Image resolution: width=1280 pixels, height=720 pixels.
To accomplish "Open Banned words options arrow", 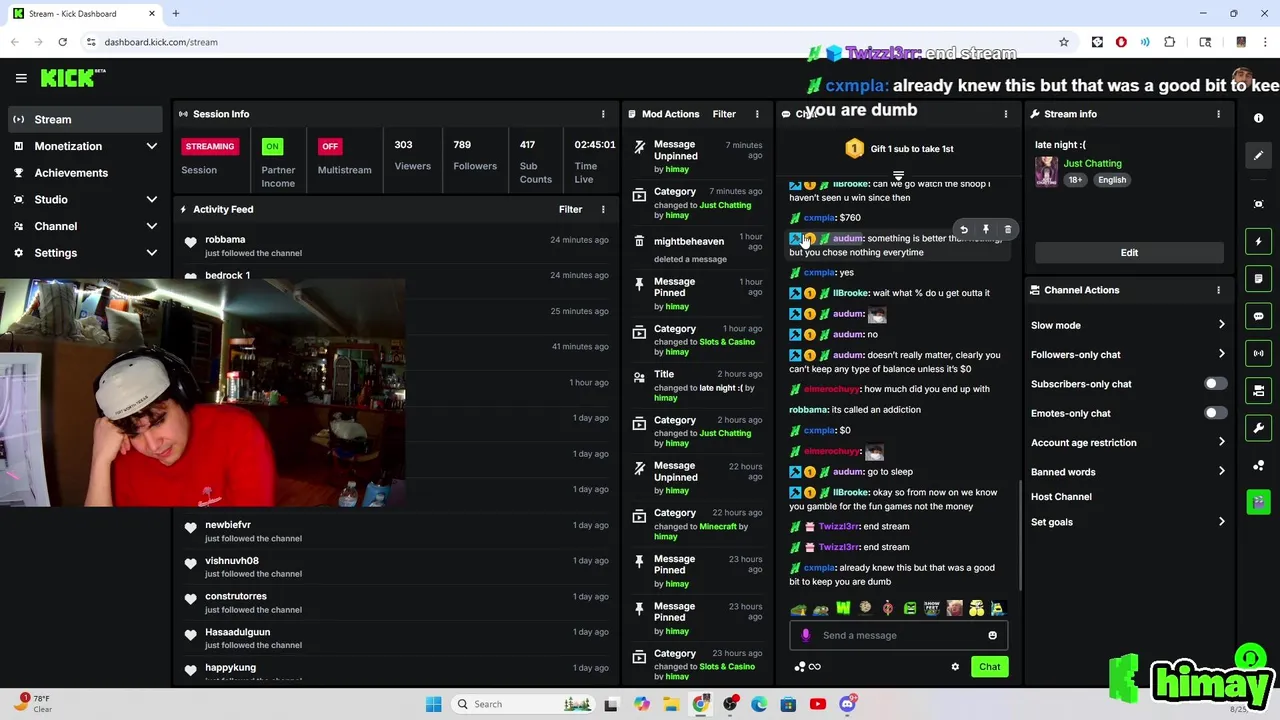I will 1221,472.
